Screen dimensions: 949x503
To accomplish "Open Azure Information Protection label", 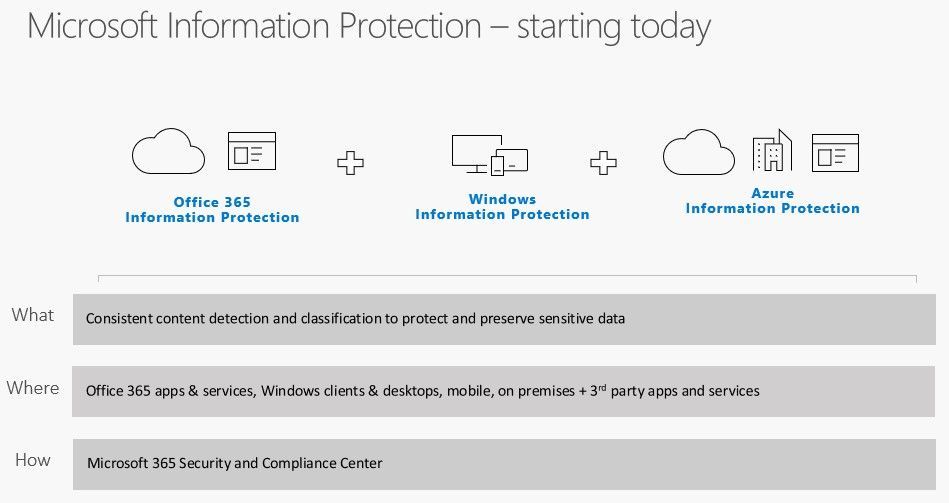I will point(772,201).
